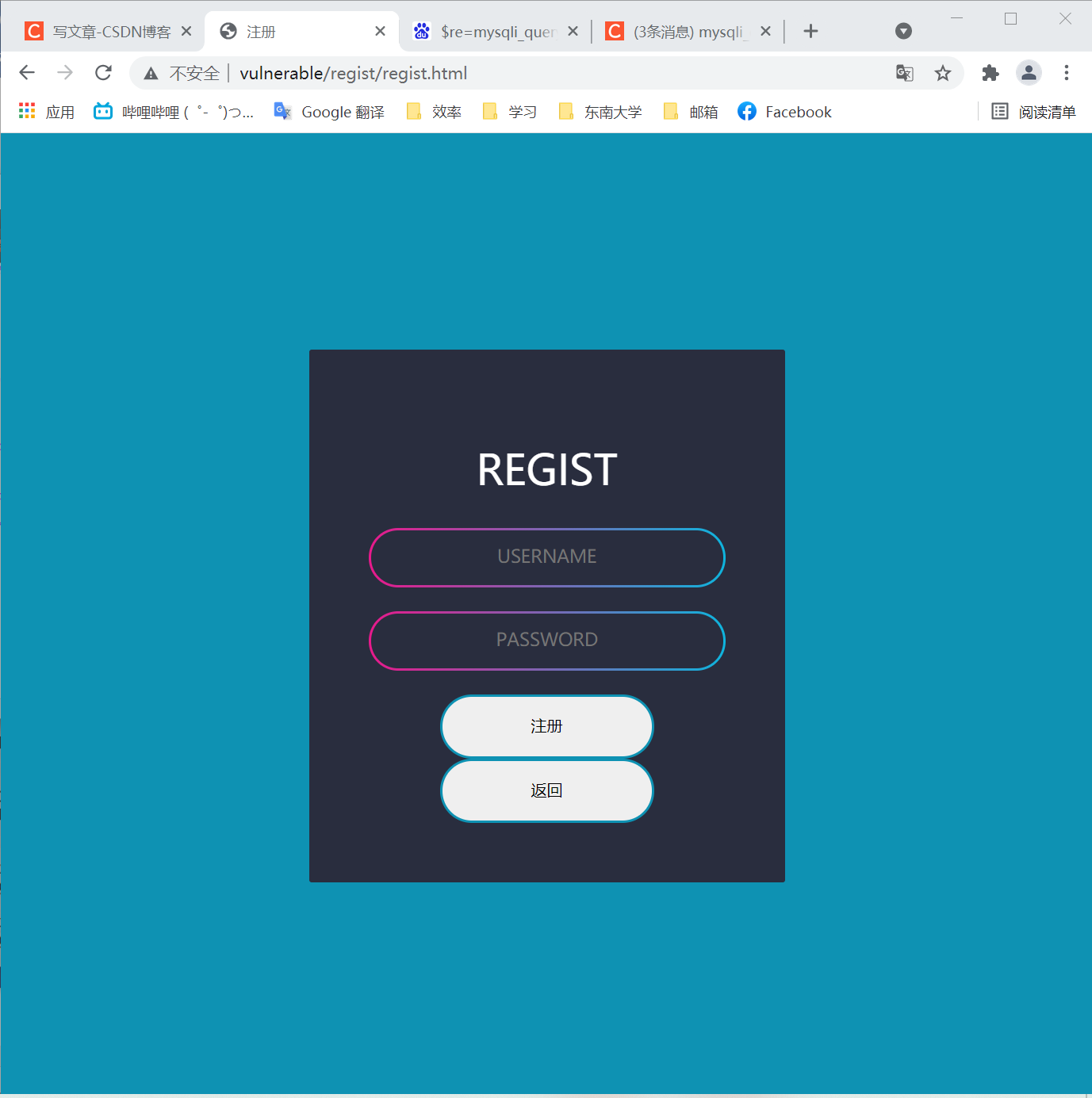1092x1098 pixels.
Task: Click the not-secure warning triangle icon
Action: [x=151, y=74]
